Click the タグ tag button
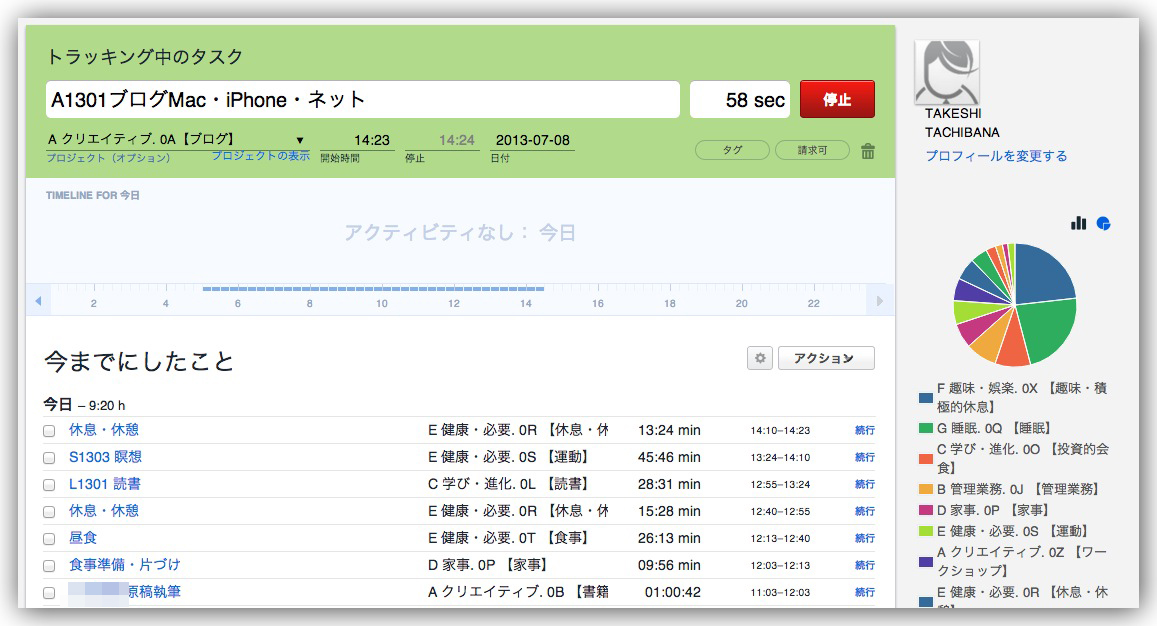Image resolution: width=1157 pixels, height=626 pixels. (x=732, y=150)
